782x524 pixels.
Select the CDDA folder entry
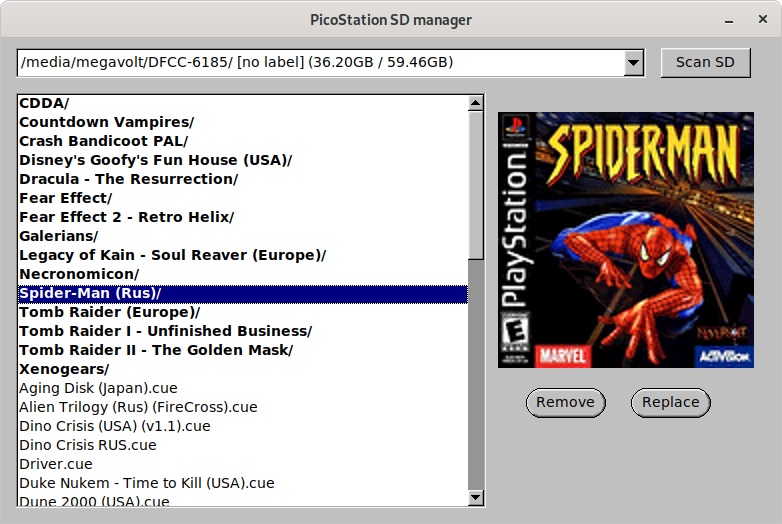coord(44,103)
